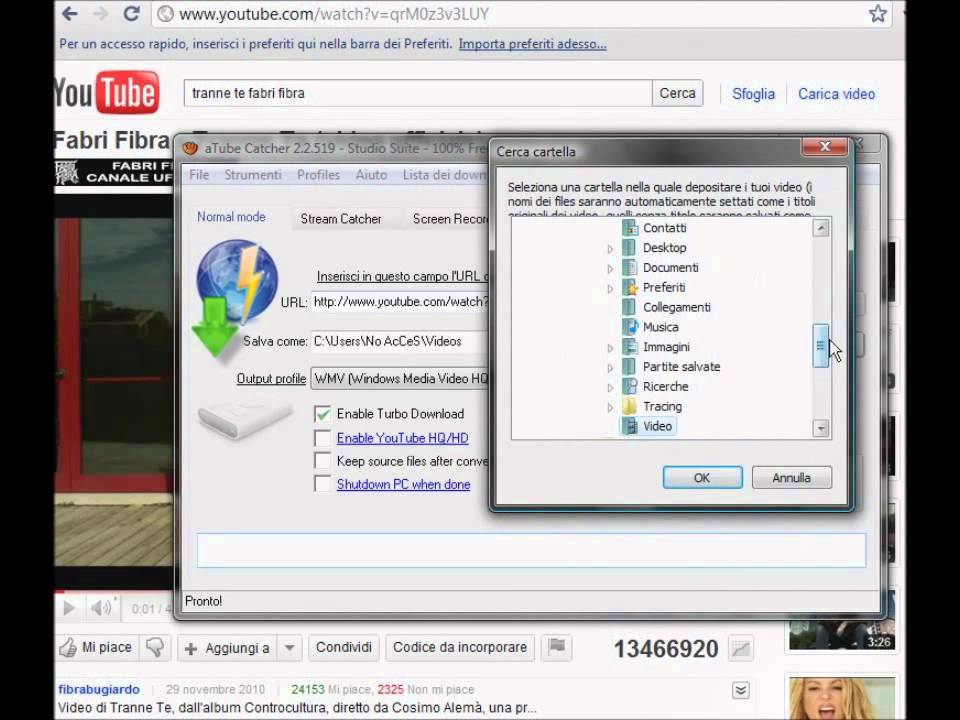This screenshot has width=960, height=720.
Task: Click the Codice da incorporare button
Action: click(460, 647)
